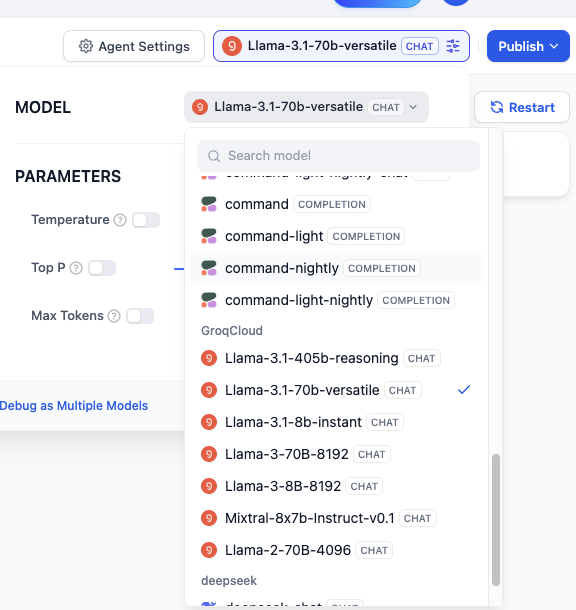Screen dimensions: 576x610
Task: Click the Search model input field
Action: click(x=338, y=156)
